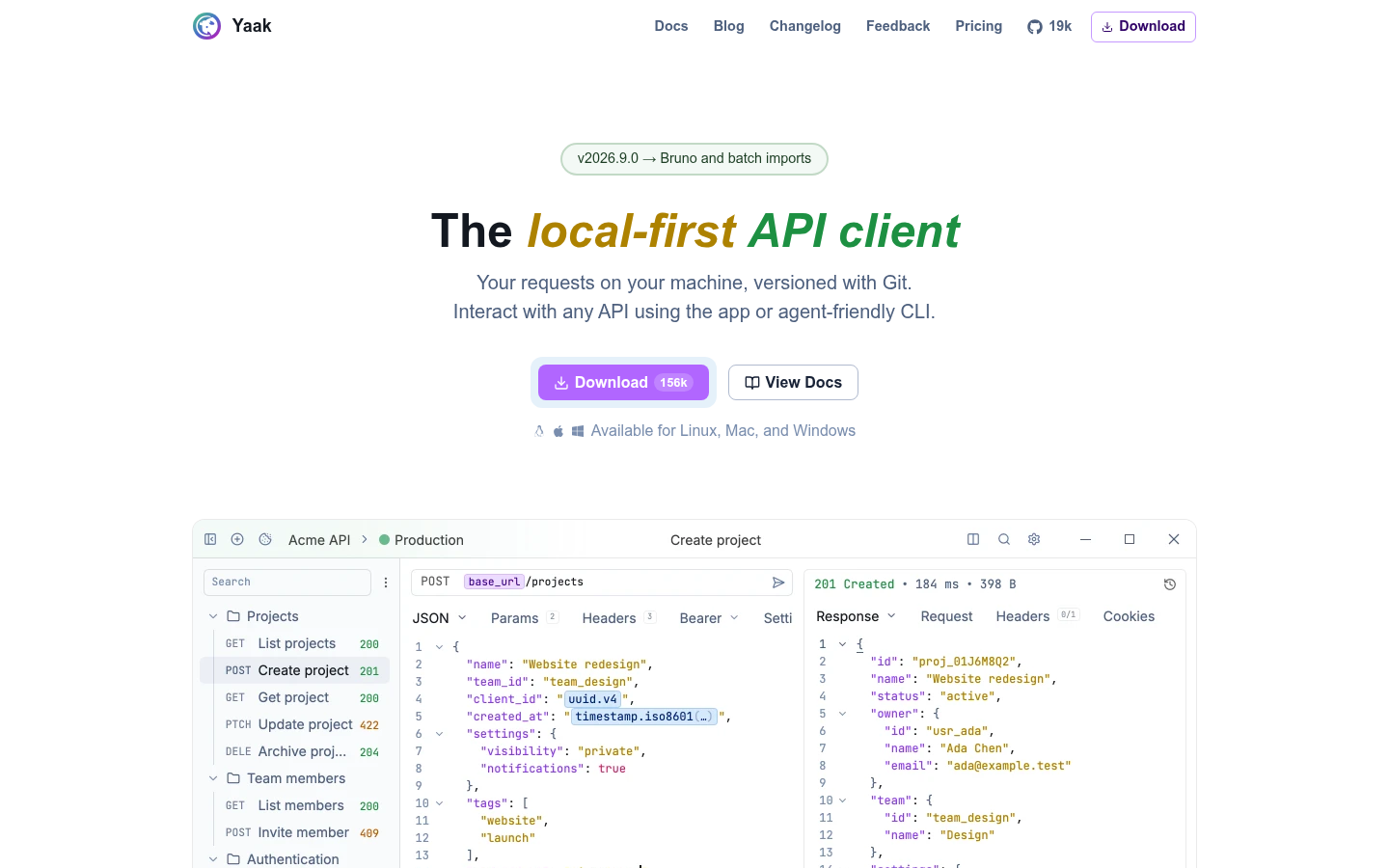Collapse the Team members folder chevron
Image resolution: width=1389 pixels, height=868 pixels.
pos(213,778)
